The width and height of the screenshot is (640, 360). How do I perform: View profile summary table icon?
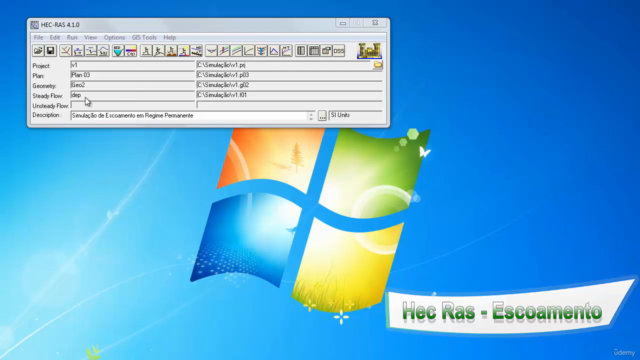314,51
